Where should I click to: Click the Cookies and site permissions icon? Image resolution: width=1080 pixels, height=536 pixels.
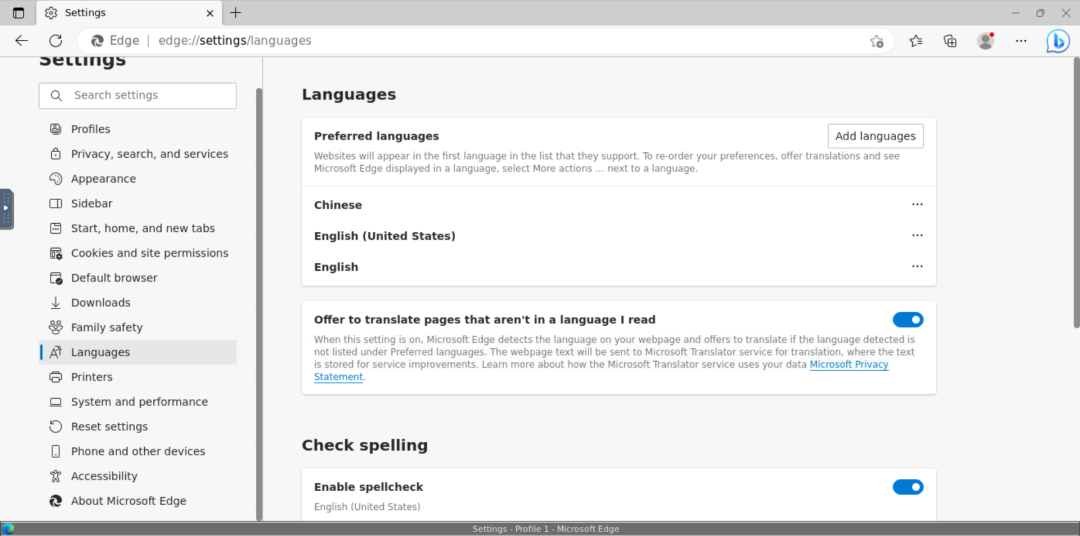56,253
